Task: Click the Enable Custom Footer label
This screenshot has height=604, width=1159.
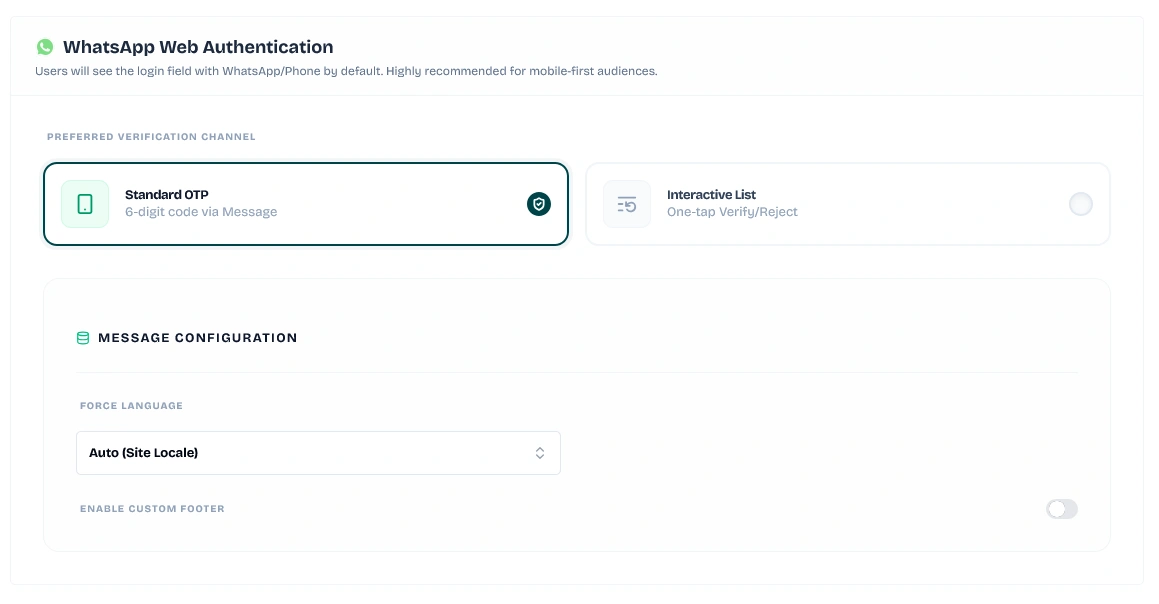Action: (x=152, y=509)
